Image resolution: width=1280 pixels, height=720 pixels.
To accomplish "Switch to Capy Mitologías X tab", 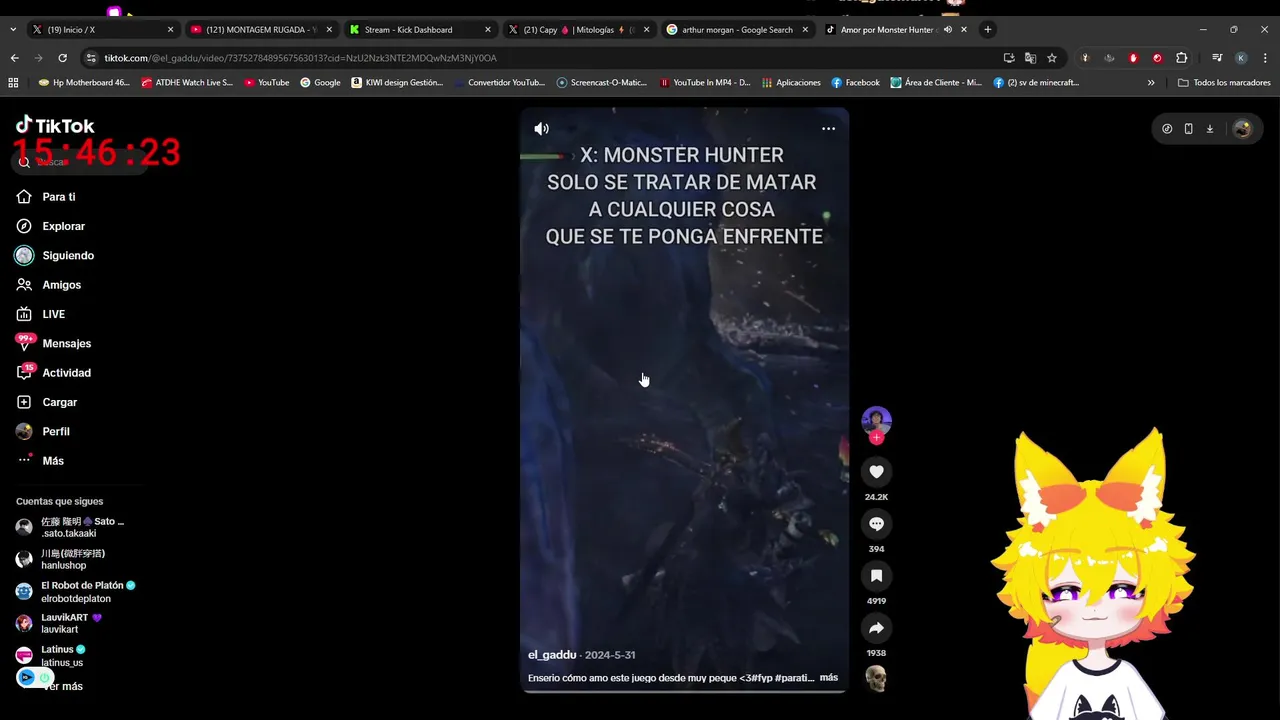I will pyautogui.click(x=578, y=30).
